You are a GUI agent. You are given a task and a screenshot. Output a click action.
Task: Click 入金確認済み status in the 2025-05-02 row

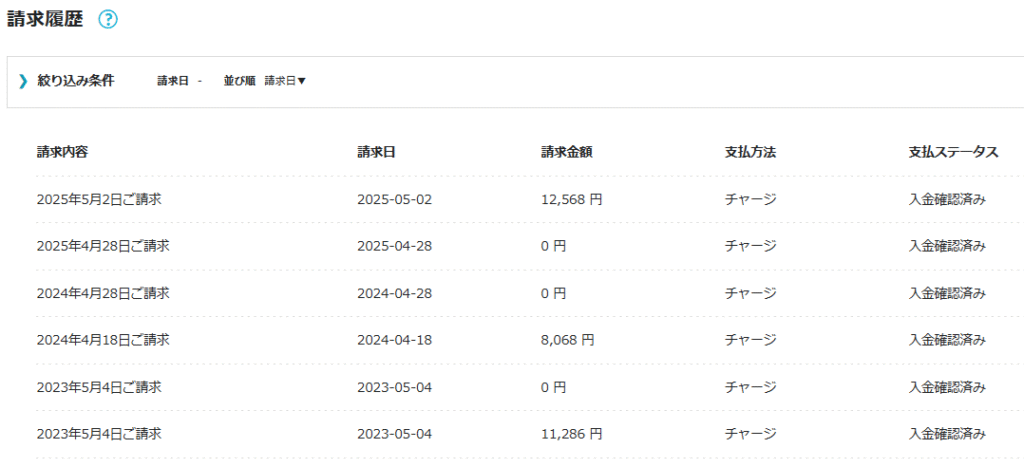tap(947, 199)
